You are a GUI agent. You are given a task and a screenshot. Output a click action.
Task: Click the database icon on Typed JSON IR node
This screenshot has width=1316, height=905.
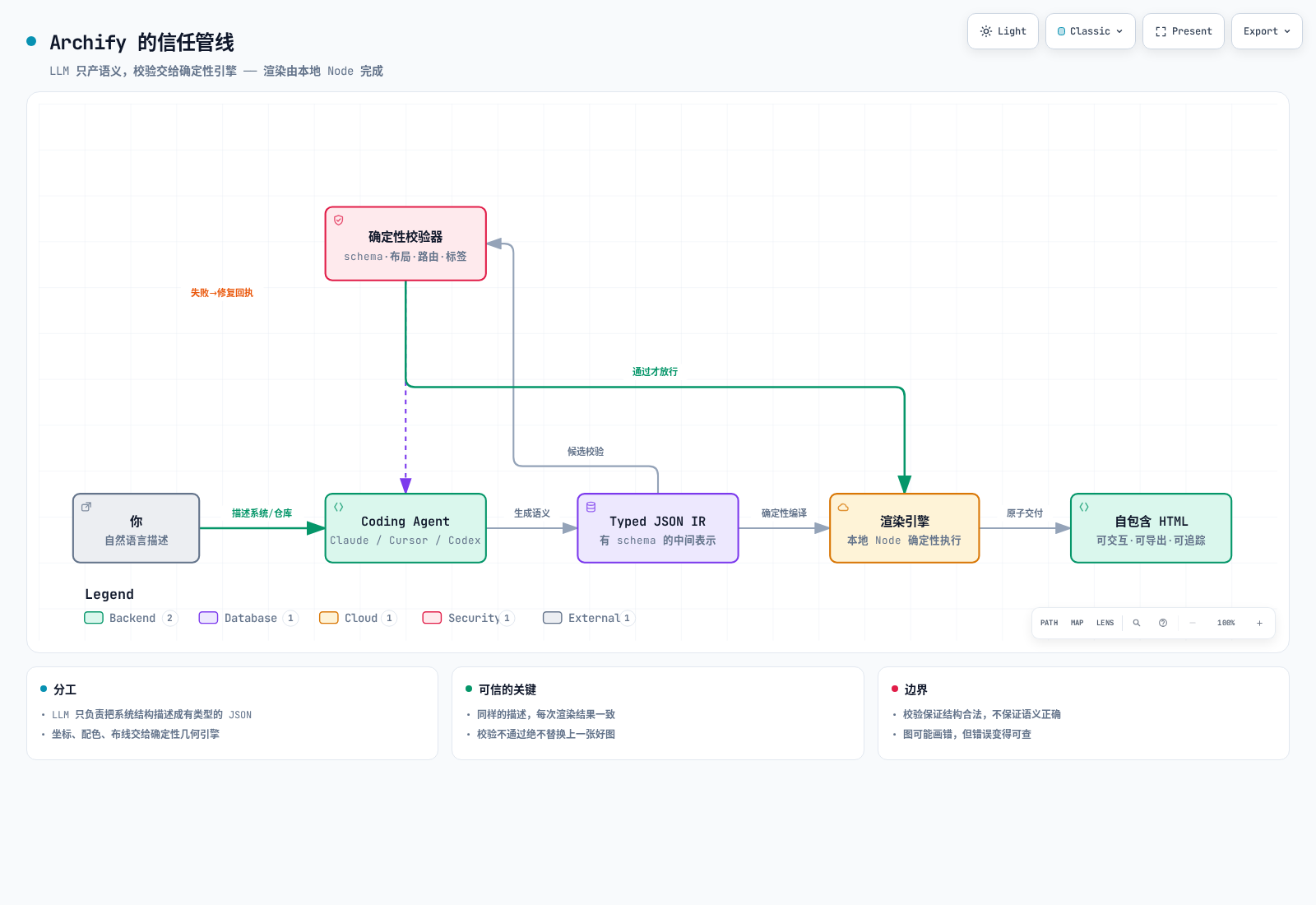pos(591,507)
